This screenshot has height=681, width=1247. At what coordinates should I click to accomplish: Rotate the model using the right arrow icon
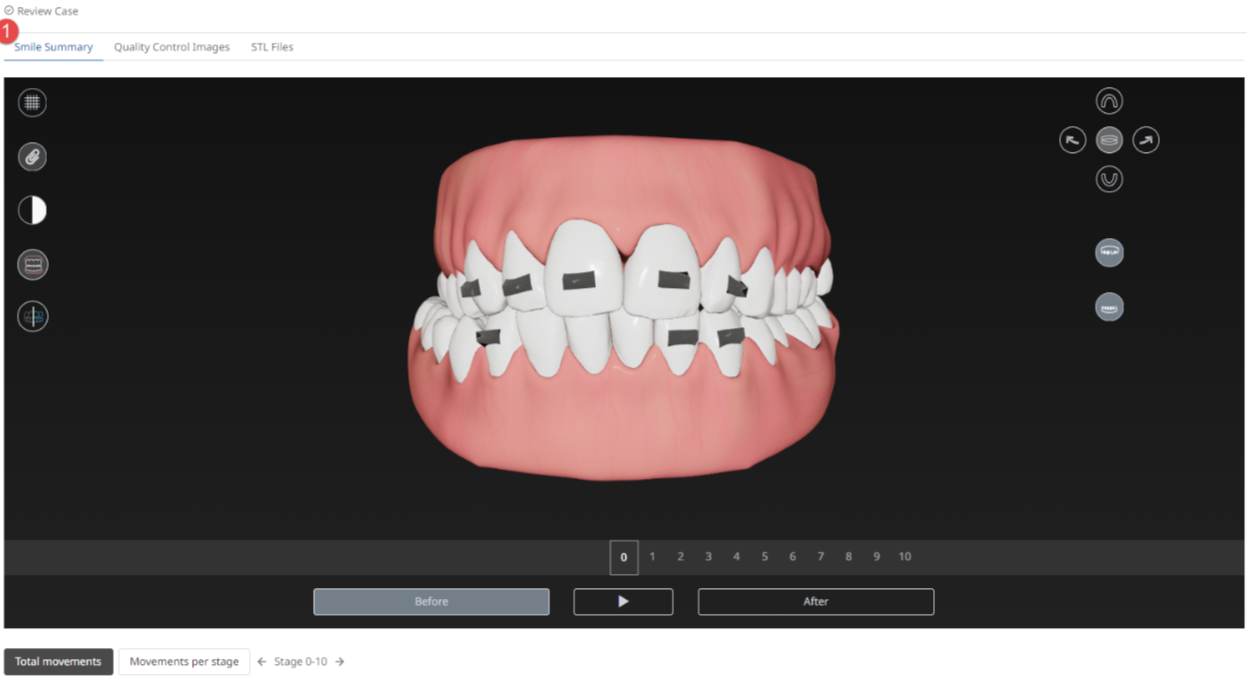tap(1146, 139)
